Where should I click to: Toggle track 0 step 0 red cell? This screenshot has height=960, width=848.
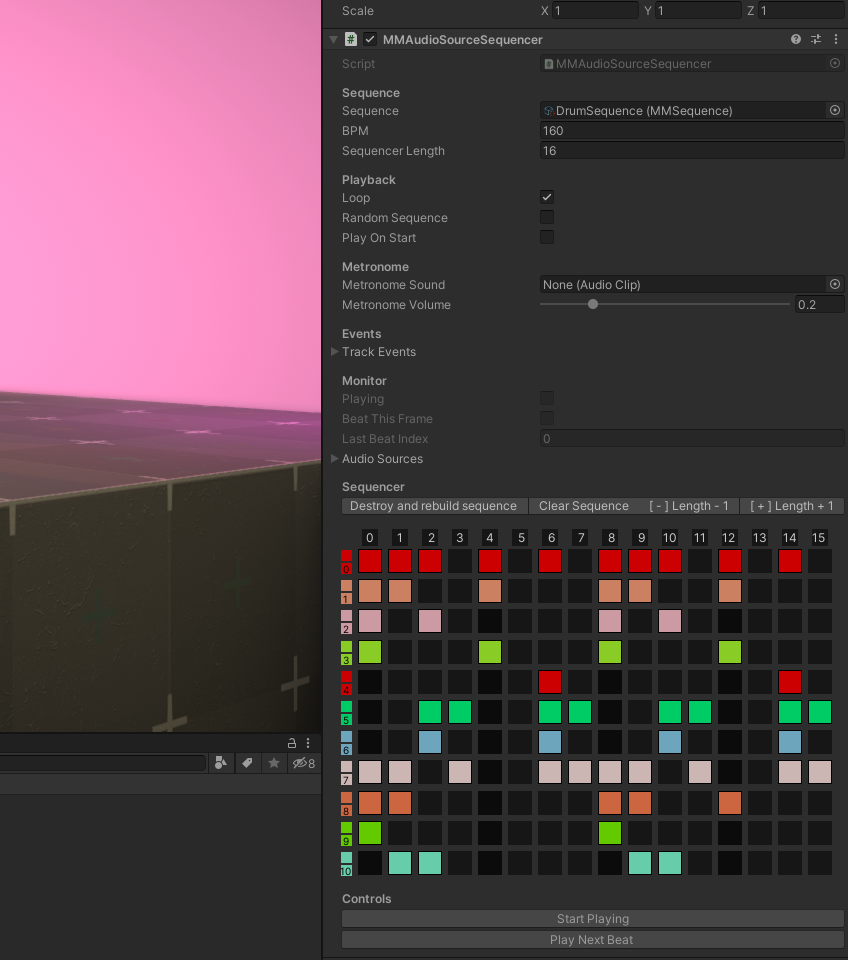click(370, 561)
